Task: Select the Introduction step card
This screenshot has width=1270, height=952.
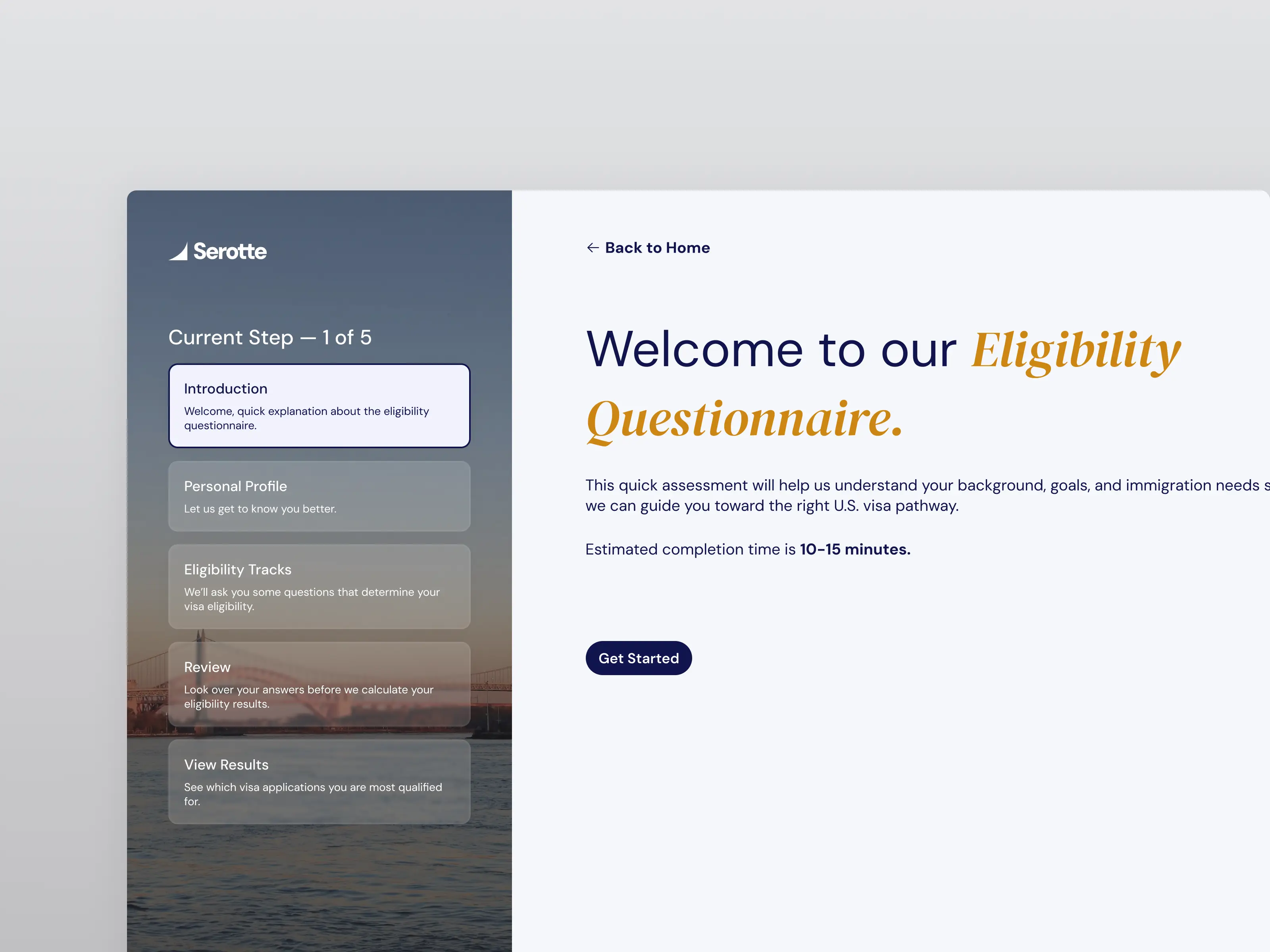Action: (x=319, y=406)
